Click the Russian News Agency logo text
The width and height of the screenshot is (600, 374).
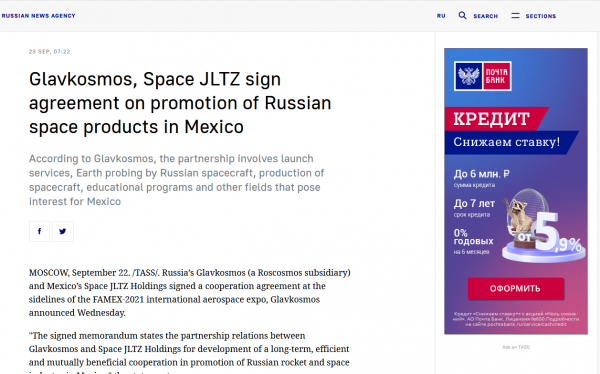pos(38,16)
